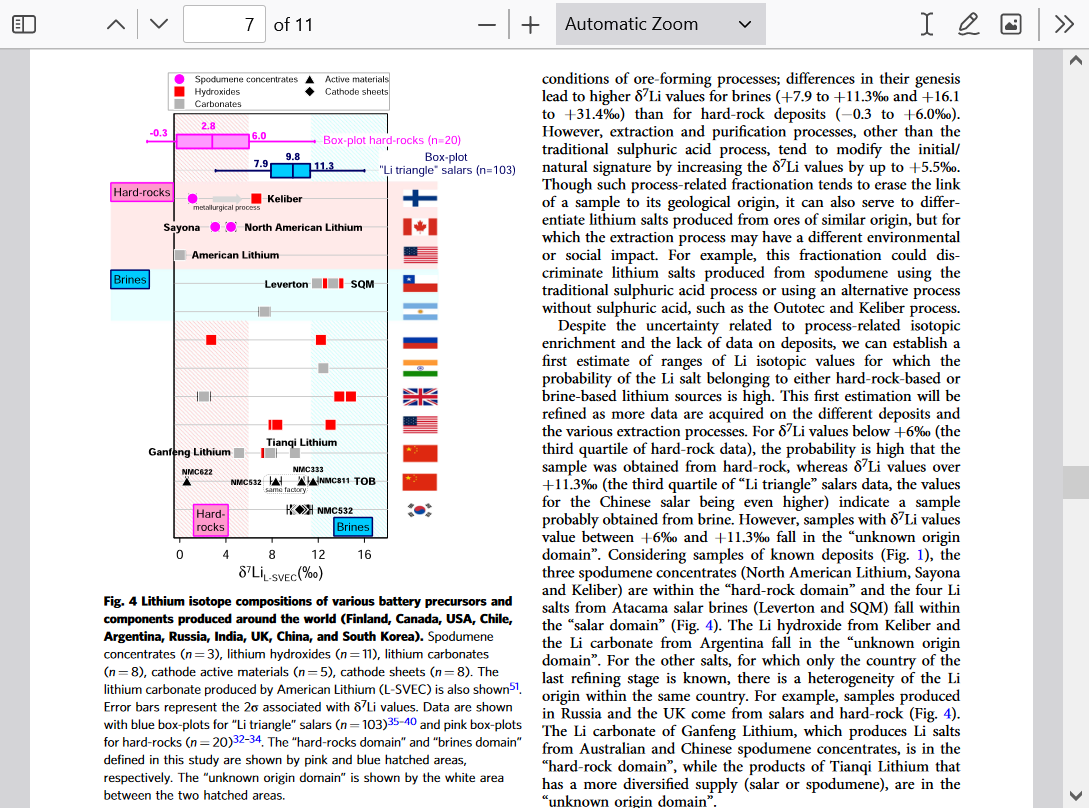Screen dimensions: 1089x808
Task: Select the text annotation tool
Action: (926, 24)
